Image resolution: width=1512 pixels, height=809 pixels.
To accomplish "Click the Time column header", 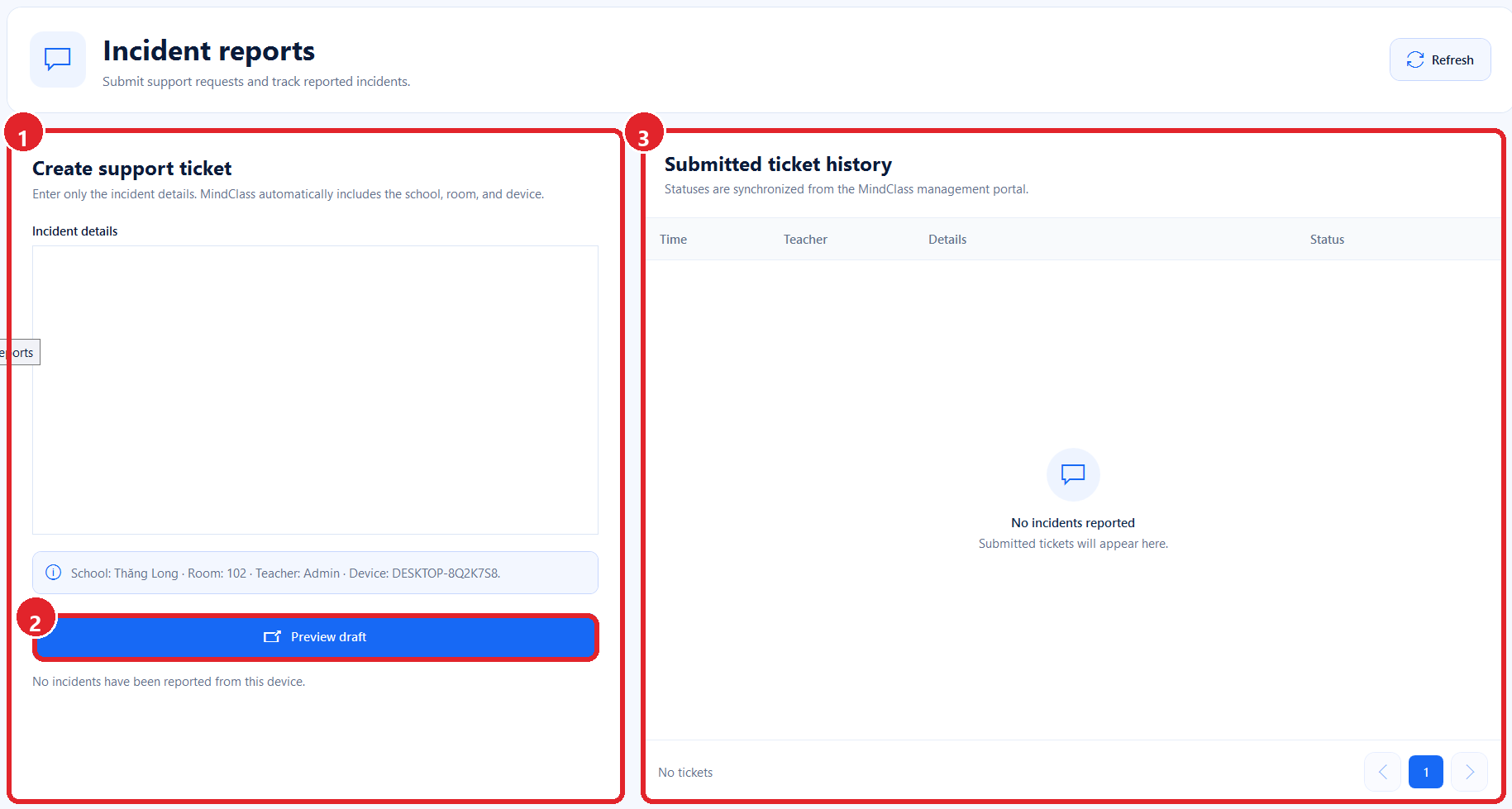I will (x=673, y=240).
